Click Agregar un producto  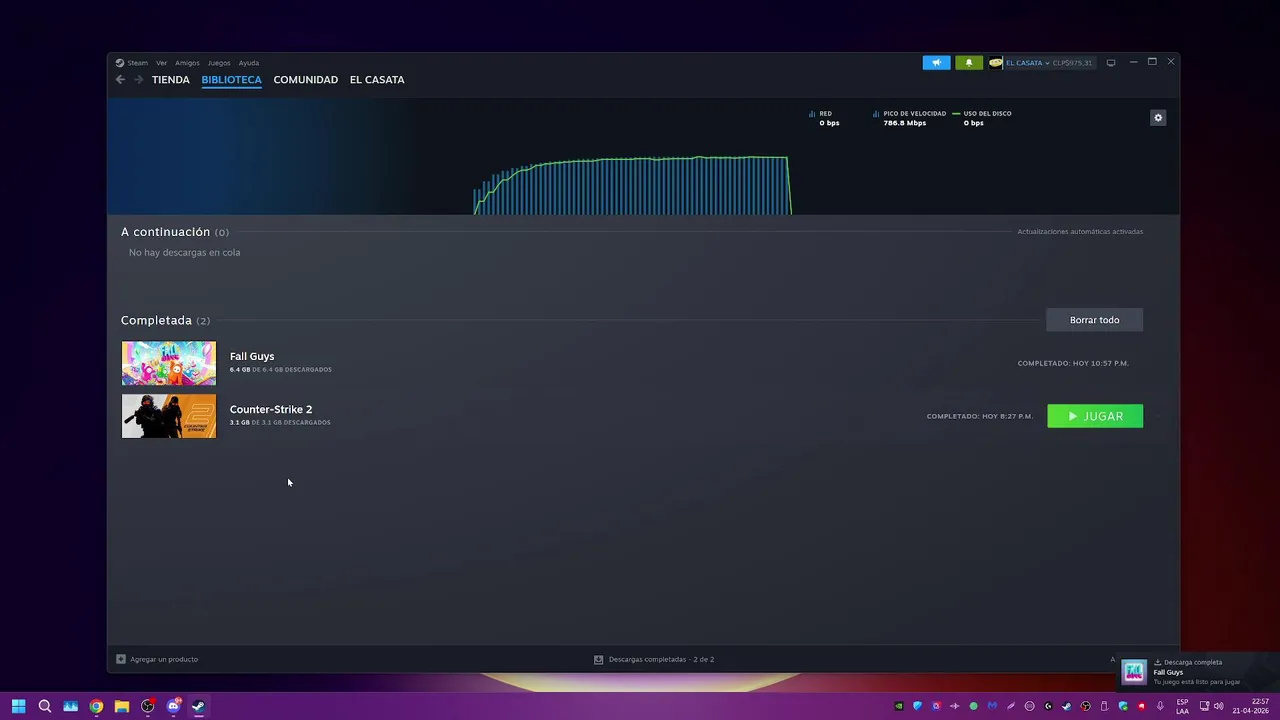[x=164, y=659]
